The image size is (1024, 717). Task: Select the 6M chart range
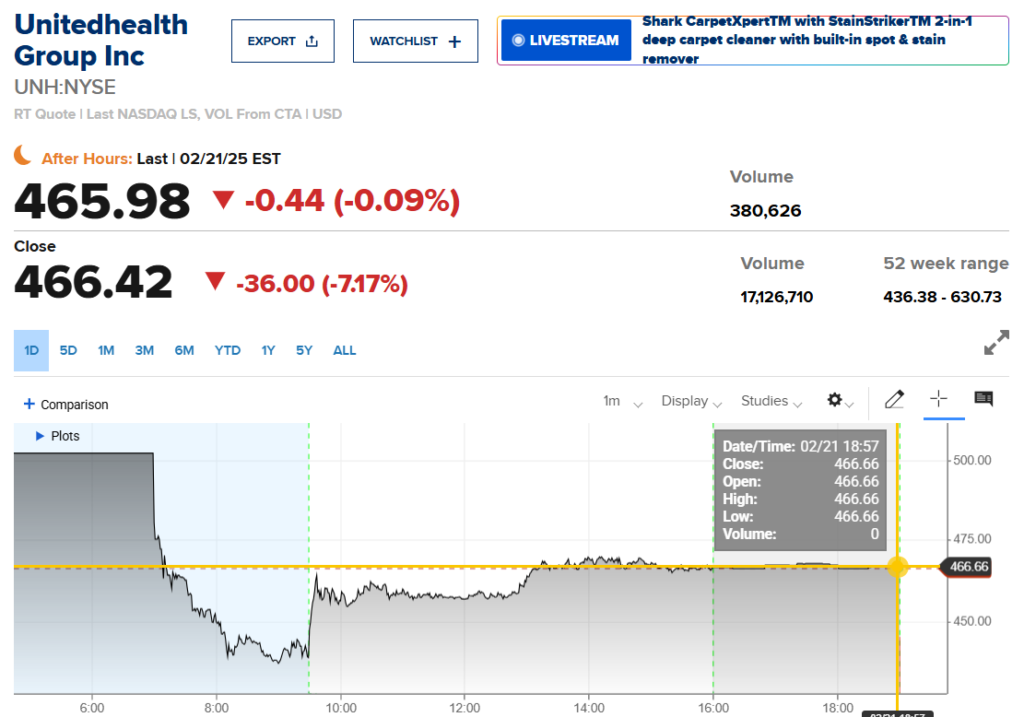184,351
